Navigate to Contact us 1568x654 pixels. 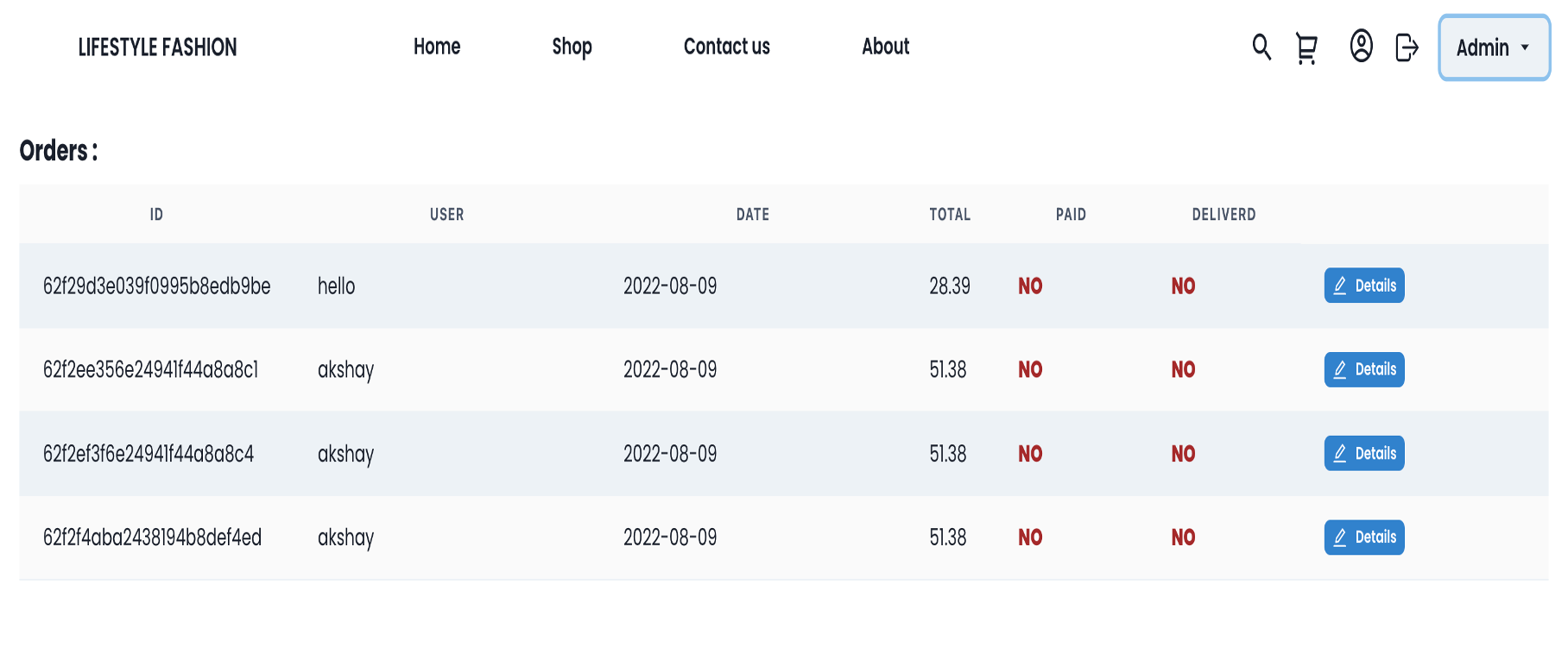(x=727, y=47)
